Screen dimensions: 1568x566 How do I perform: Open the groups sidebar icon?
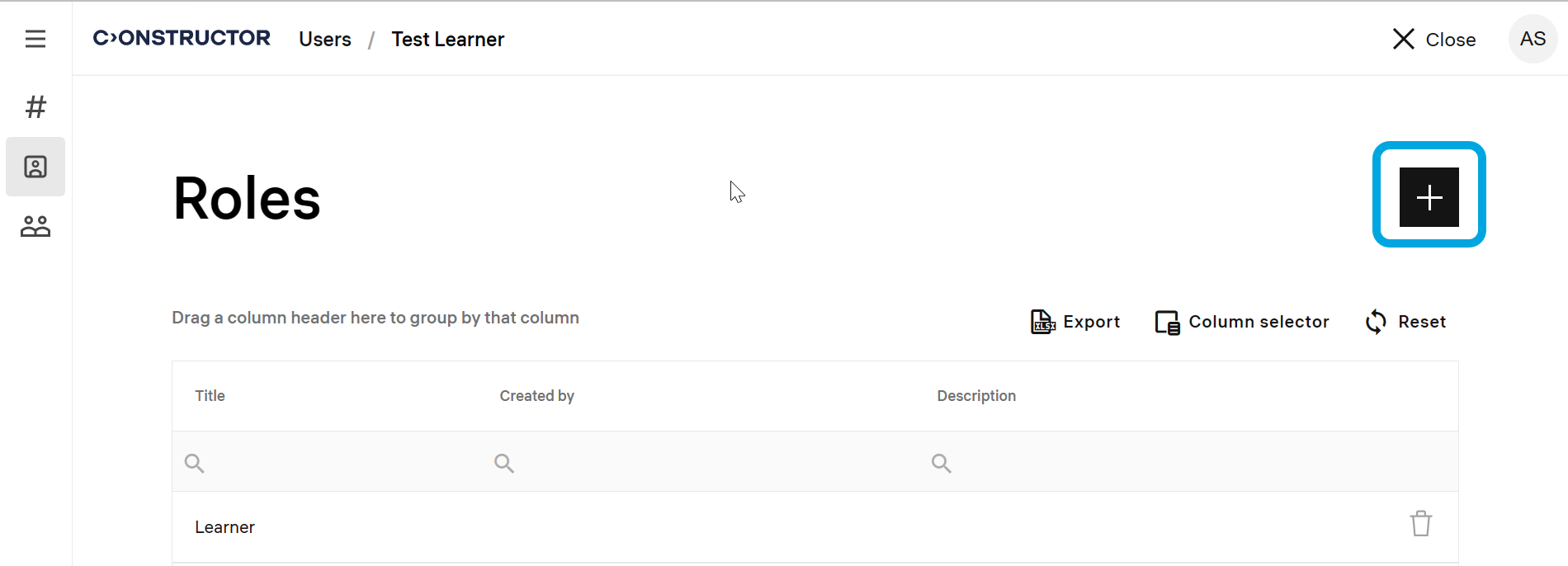coord(35,226)
